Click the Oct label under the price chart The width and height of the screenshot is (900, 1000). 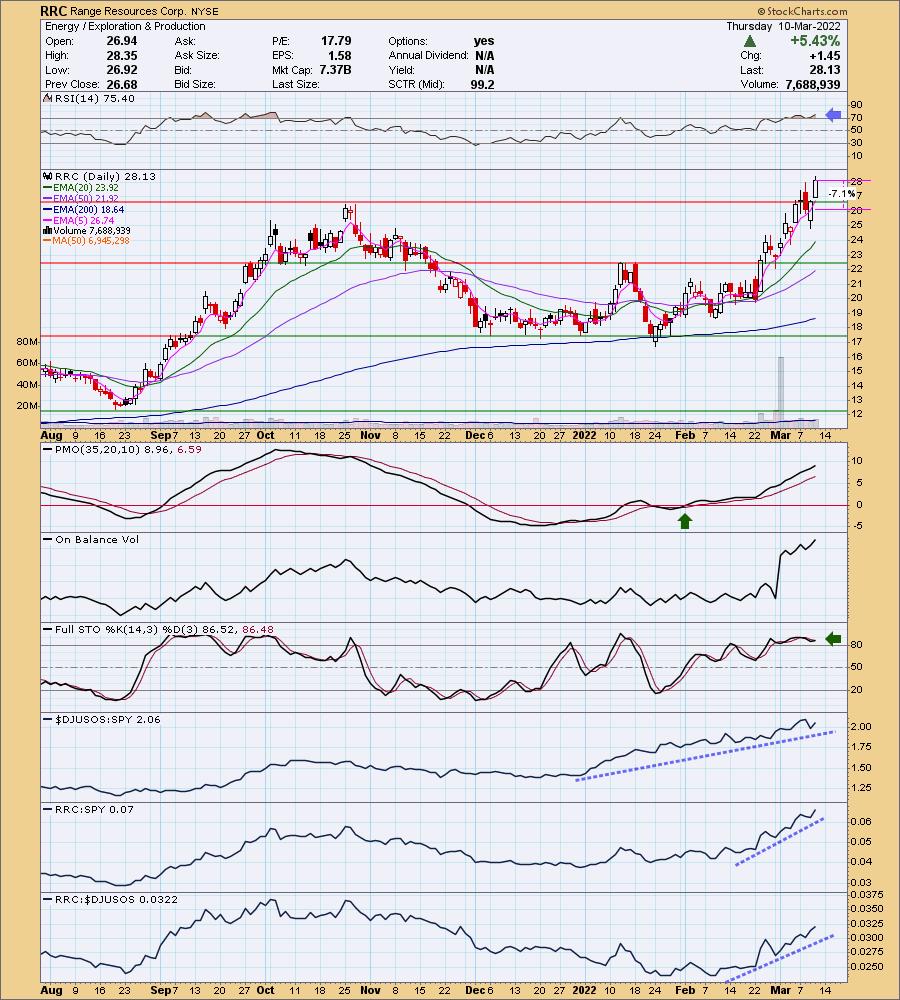pos(265,435)
